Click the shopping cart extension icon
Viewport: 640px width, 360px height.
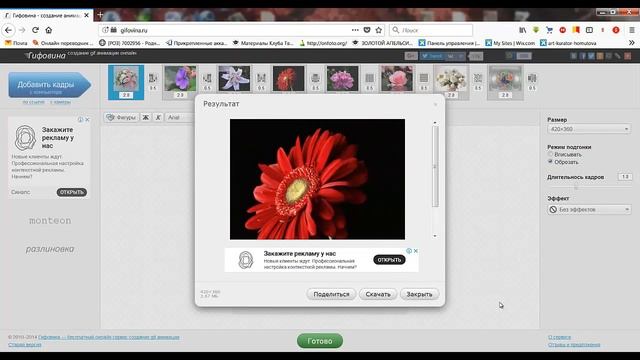pos(549,30)
